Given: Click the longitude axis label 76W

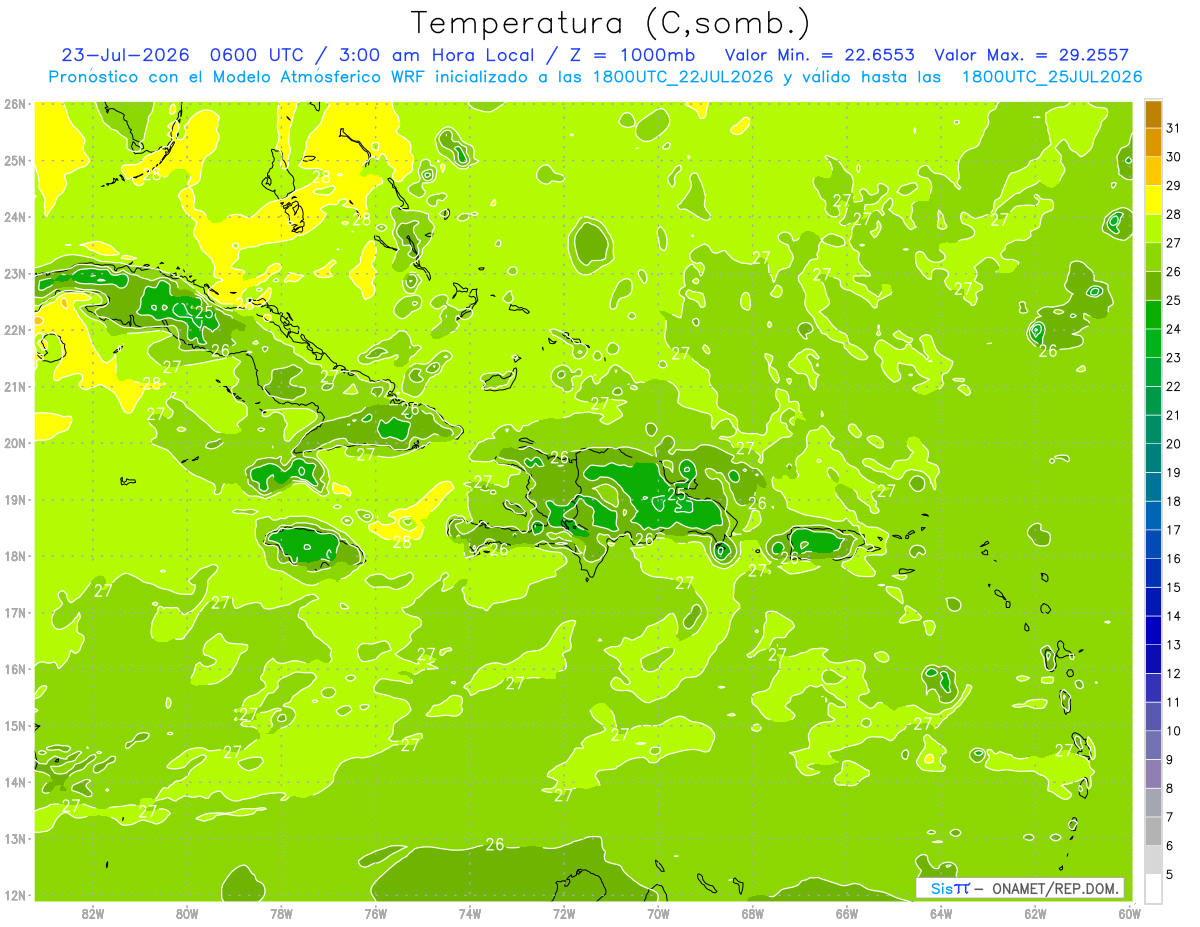Looking at the screenshot, I should point(375,913).
